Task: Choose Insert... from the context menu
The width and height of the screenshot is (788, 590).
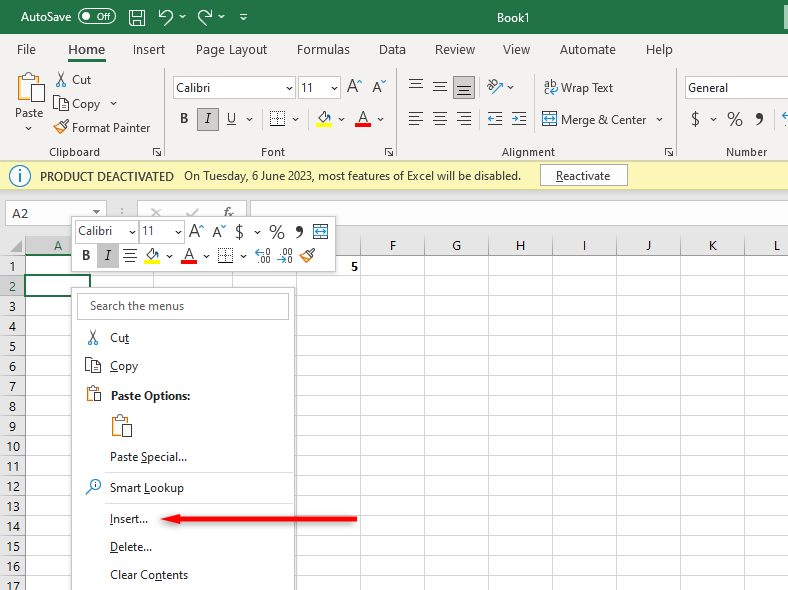Action: [x=128, y=518]
